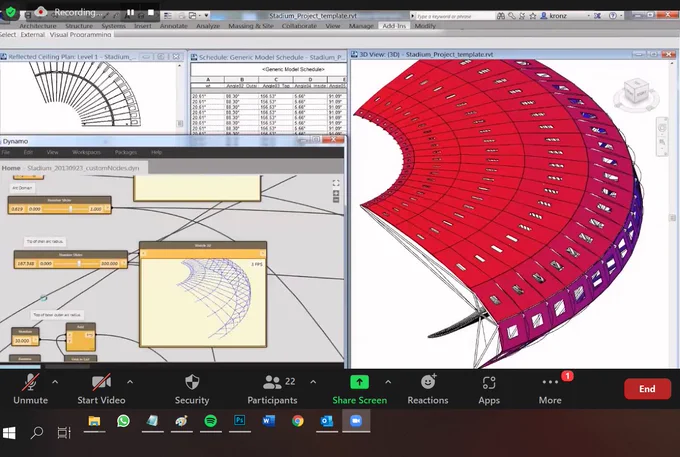Click the red End meeting button
The width and height of the screenshot is (680, 457).
tap(647, 389)
